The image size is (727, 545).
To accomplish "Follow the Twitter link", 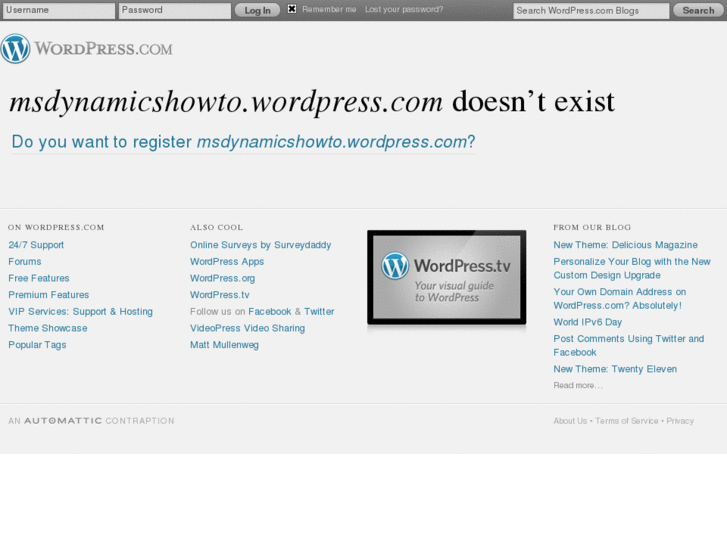I will click(319, 312).
